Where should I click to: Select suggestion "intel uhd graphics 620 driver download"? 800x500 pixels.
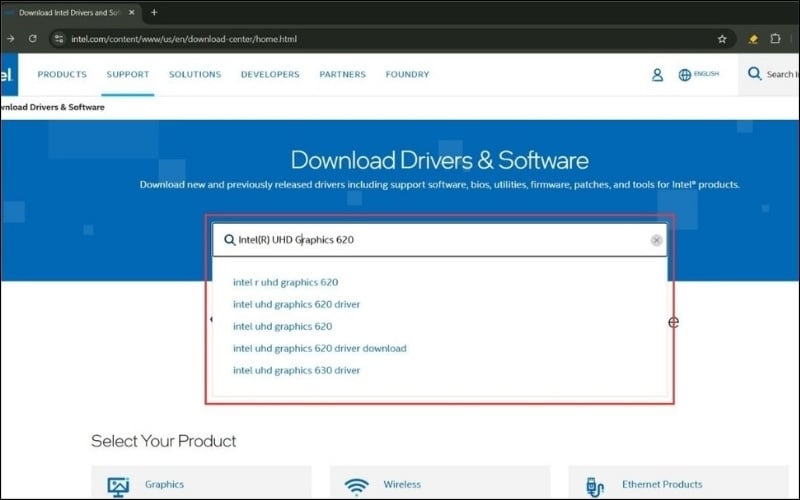coord(319,348)
